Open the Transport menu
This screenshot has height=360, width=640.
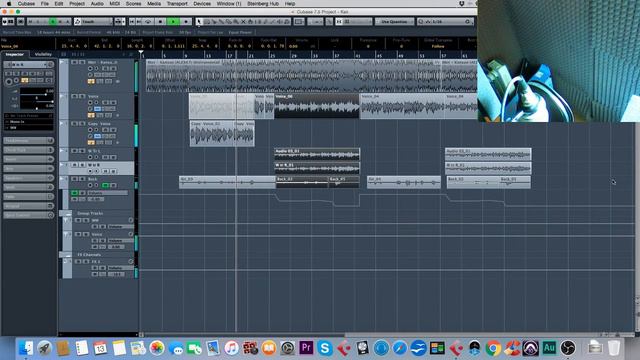coord(177,3)
